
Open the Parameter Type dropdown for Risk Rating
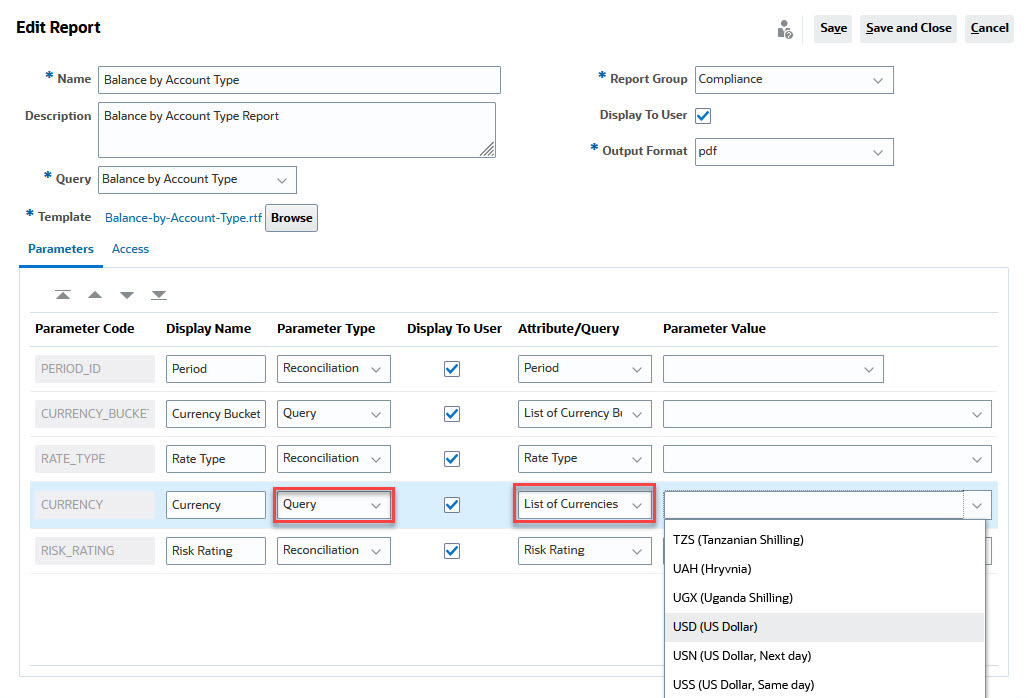pyautogui.click(x=334, y=551)
